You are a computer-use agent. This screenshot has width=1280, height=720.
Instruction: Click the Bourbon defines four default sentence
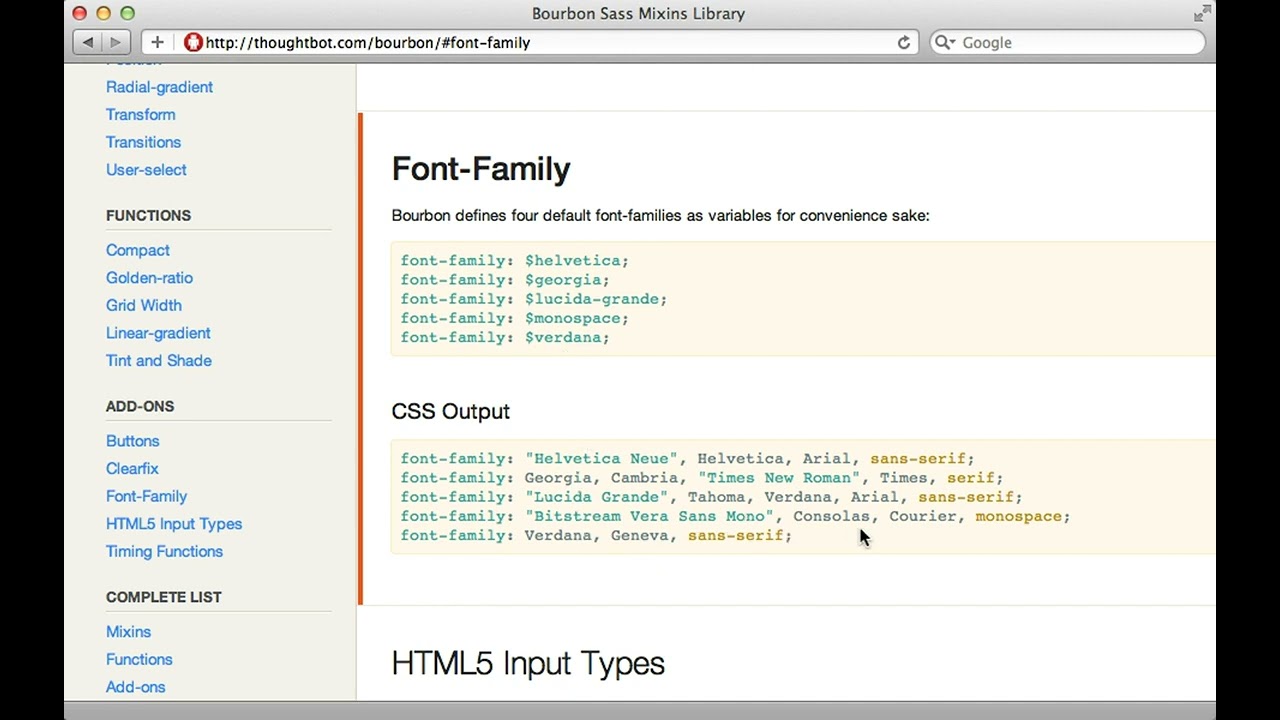[661, 215]
